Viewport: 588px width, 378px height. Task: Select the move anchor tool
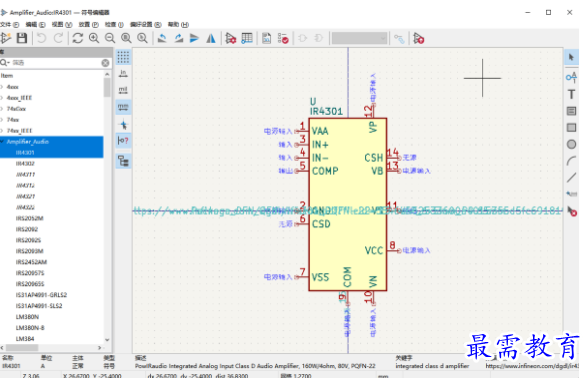click(x=571, y=194)
